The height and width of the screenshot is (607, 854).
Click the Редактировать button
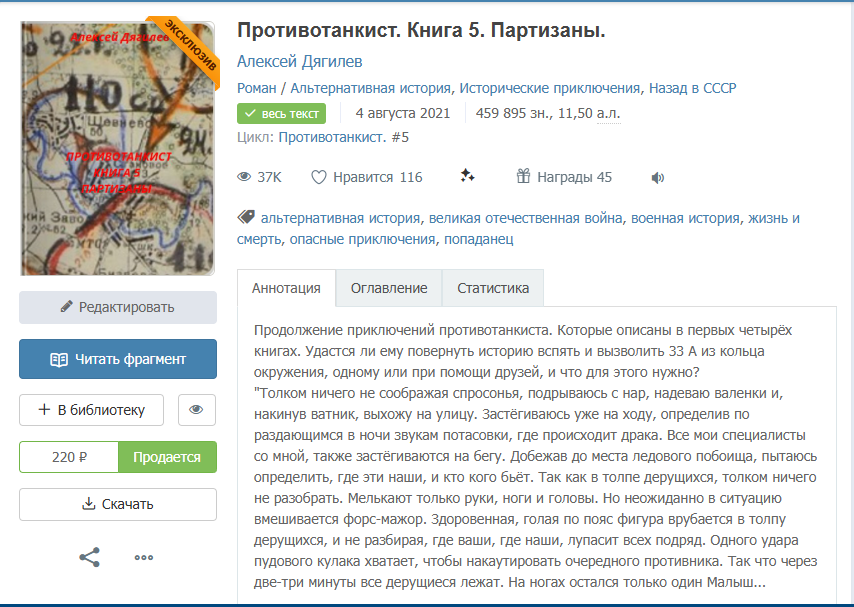(117, 307)
